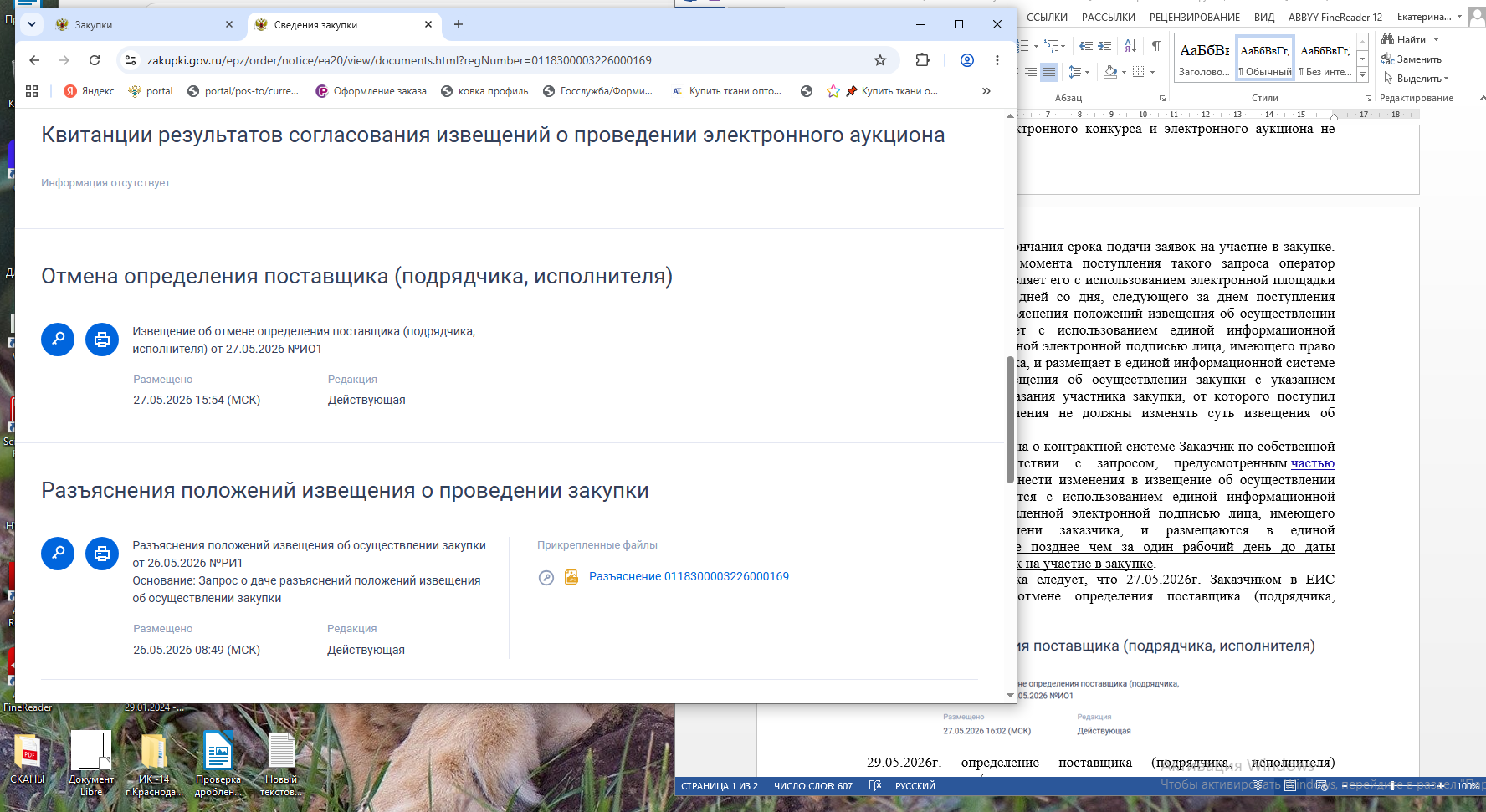Image resolution: width=1486 pixels, height=812 pixels.
Task: View site information icon in address bar
Action: click(130, 60)
